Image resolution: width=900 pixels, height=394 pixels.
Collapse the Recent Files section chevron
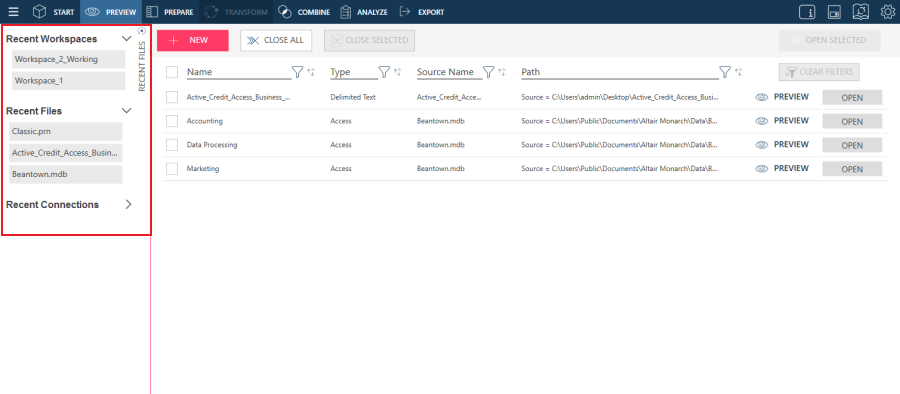[127, 110]
